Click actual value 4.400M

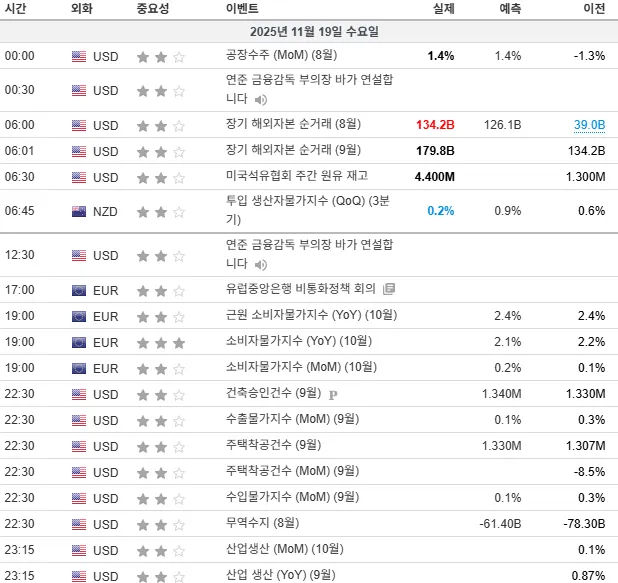pos(434,177)
